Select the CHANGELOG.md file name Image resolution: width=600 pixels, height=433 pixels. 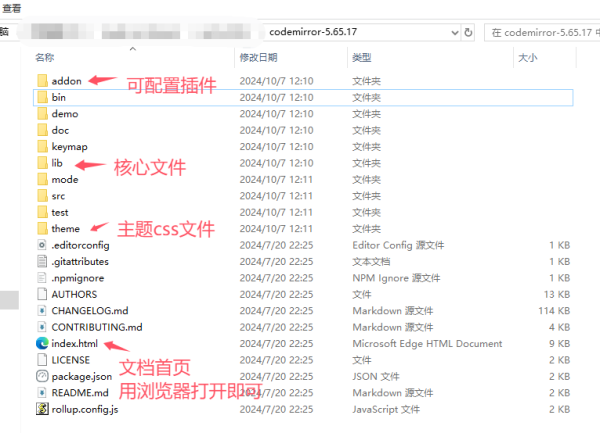[90, 311]
